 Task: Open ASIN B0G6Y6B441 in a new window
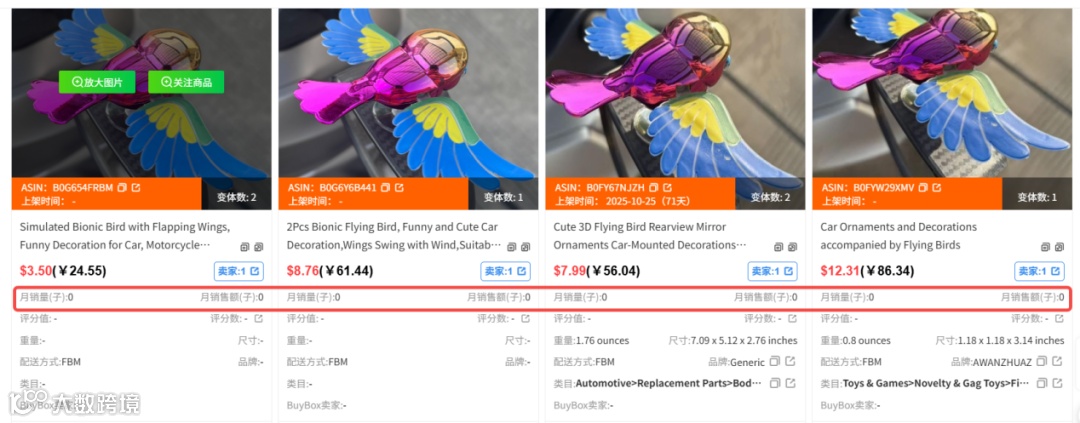399,187
